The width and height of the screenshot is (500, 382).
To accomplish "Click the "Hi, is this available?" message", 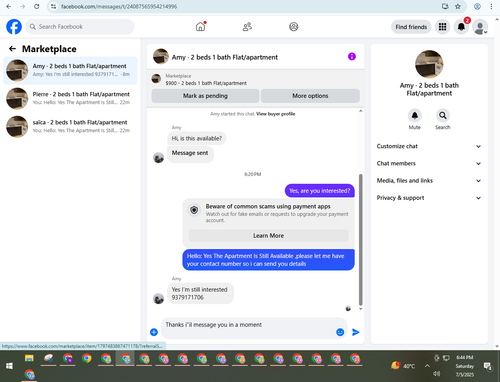I will pos(197,138).
